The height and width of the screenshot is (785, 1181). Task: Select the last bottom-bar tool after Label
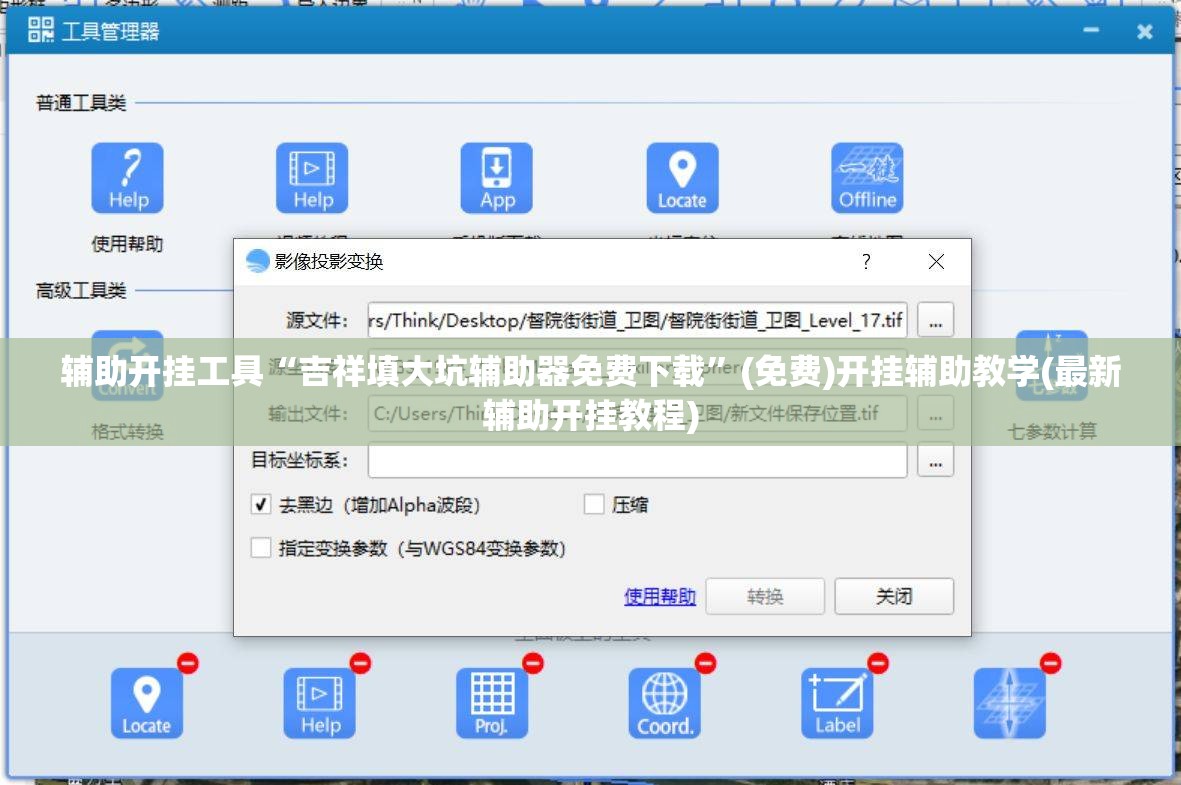tap(1009, 703)
